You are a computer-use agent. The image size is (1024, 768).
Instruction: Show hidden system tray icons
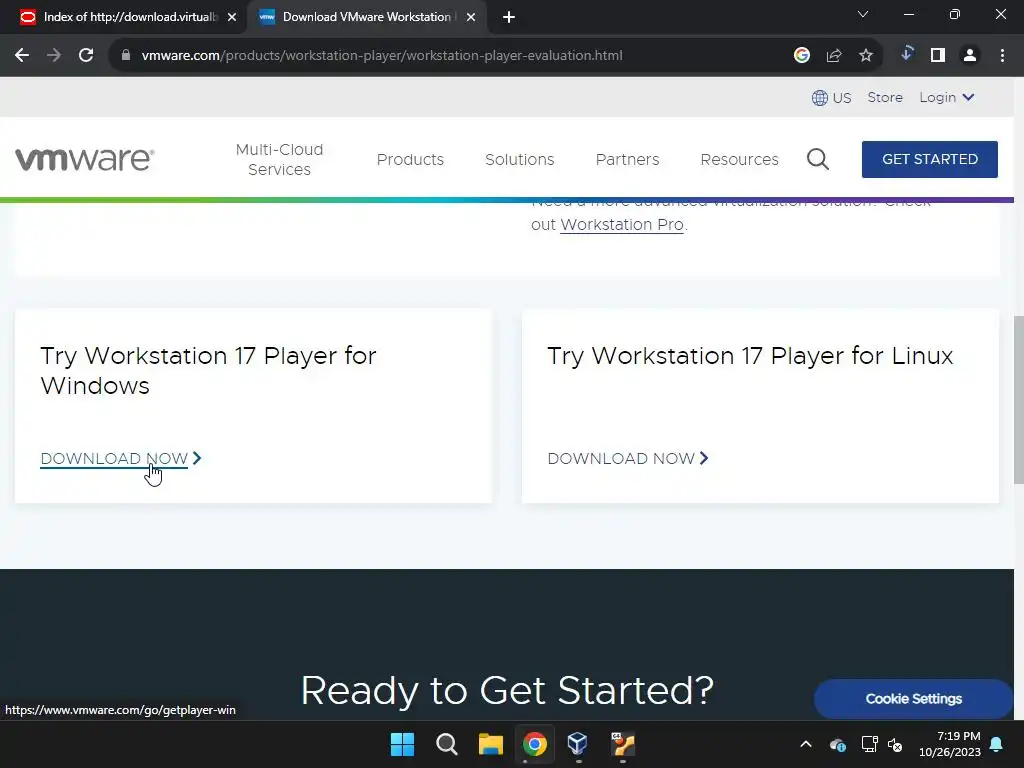pyautogui.click(x=806, y=744)
